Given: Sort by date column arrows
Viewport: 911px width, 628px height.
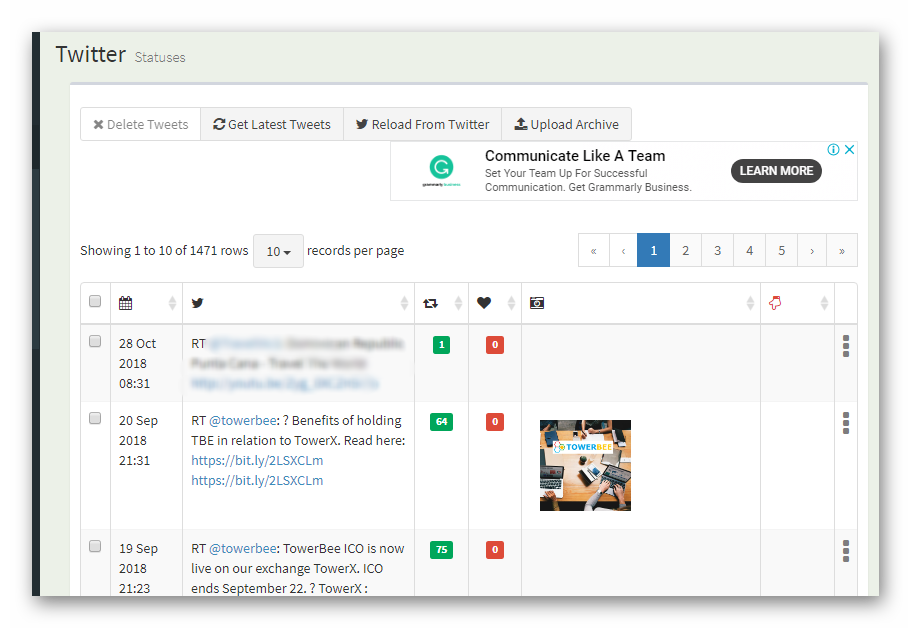Looking at the screenshot, I should (x=172, y=303).
